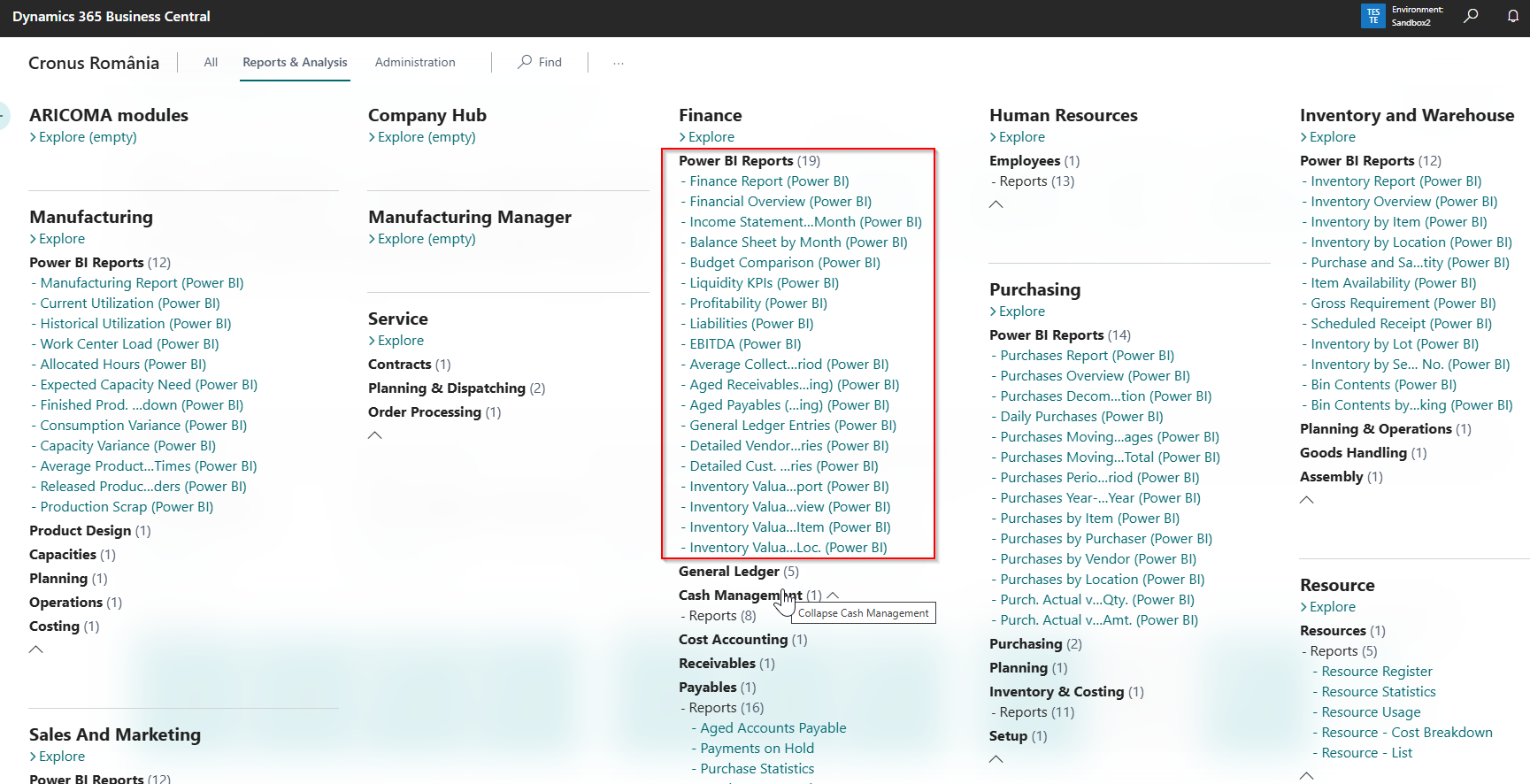Select the Reports & Analysis tab
The image size is (1530, 784).
click(x=295, y=62)
